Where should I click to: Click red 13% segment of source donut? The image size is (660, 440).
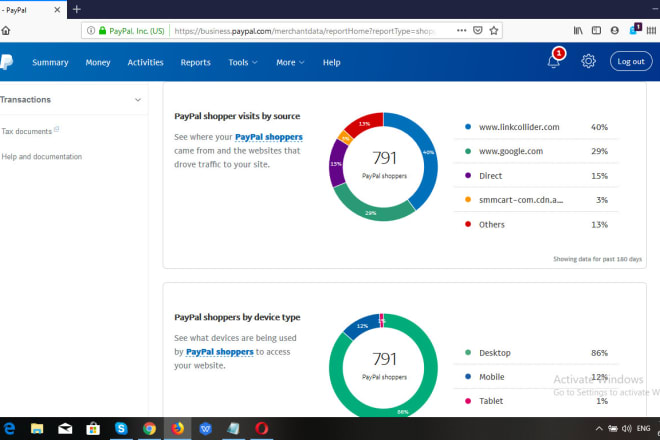365,124
